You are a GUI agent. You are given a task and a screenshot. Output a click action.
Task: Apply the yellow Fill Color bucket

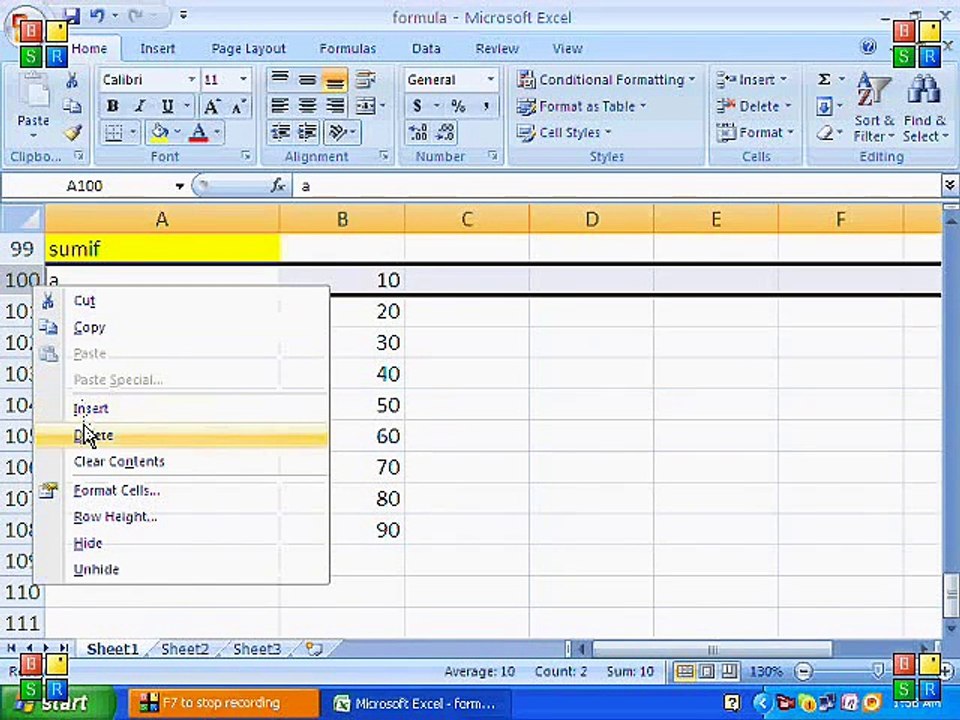coord(160,132)
